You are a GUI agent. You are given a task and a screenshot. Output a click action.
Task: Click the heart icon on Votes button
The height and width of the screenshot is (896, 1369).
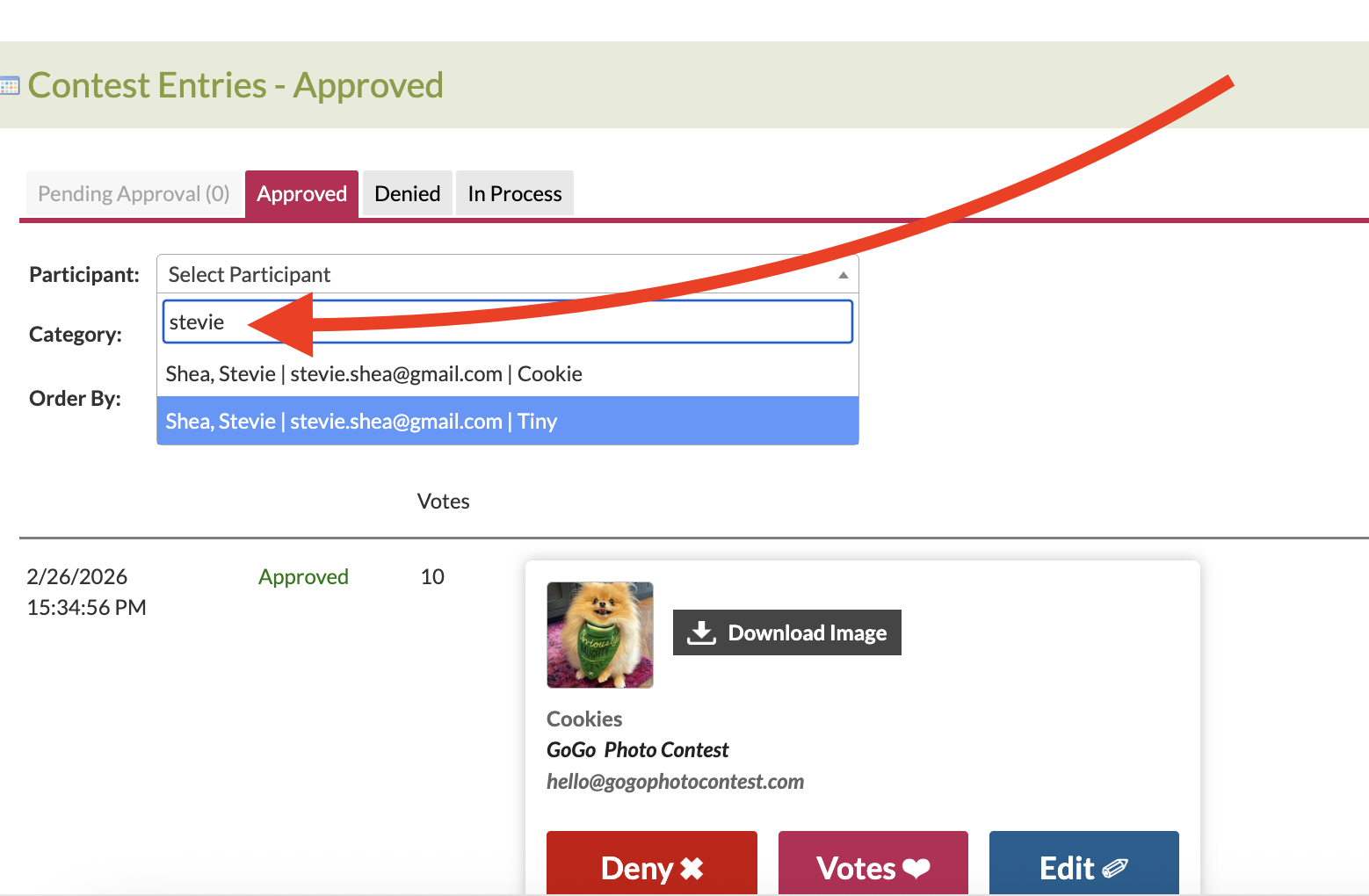pos(916,869)
